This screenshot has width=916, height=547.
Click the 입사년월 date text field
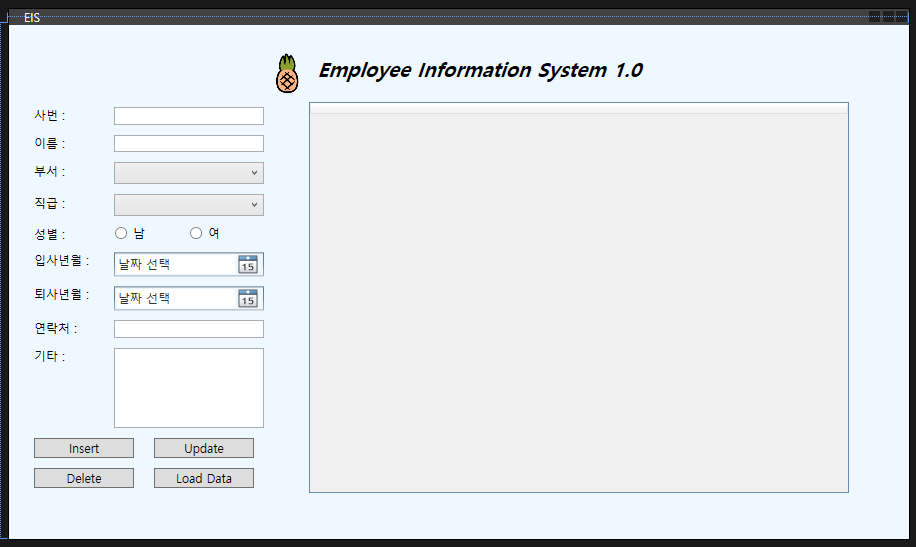175,264
